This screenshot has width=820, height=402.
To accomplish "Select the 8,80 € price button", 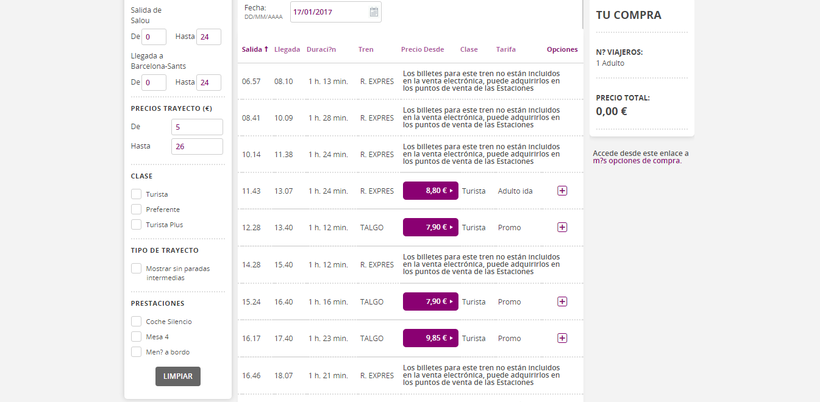I will coord(430,190).
